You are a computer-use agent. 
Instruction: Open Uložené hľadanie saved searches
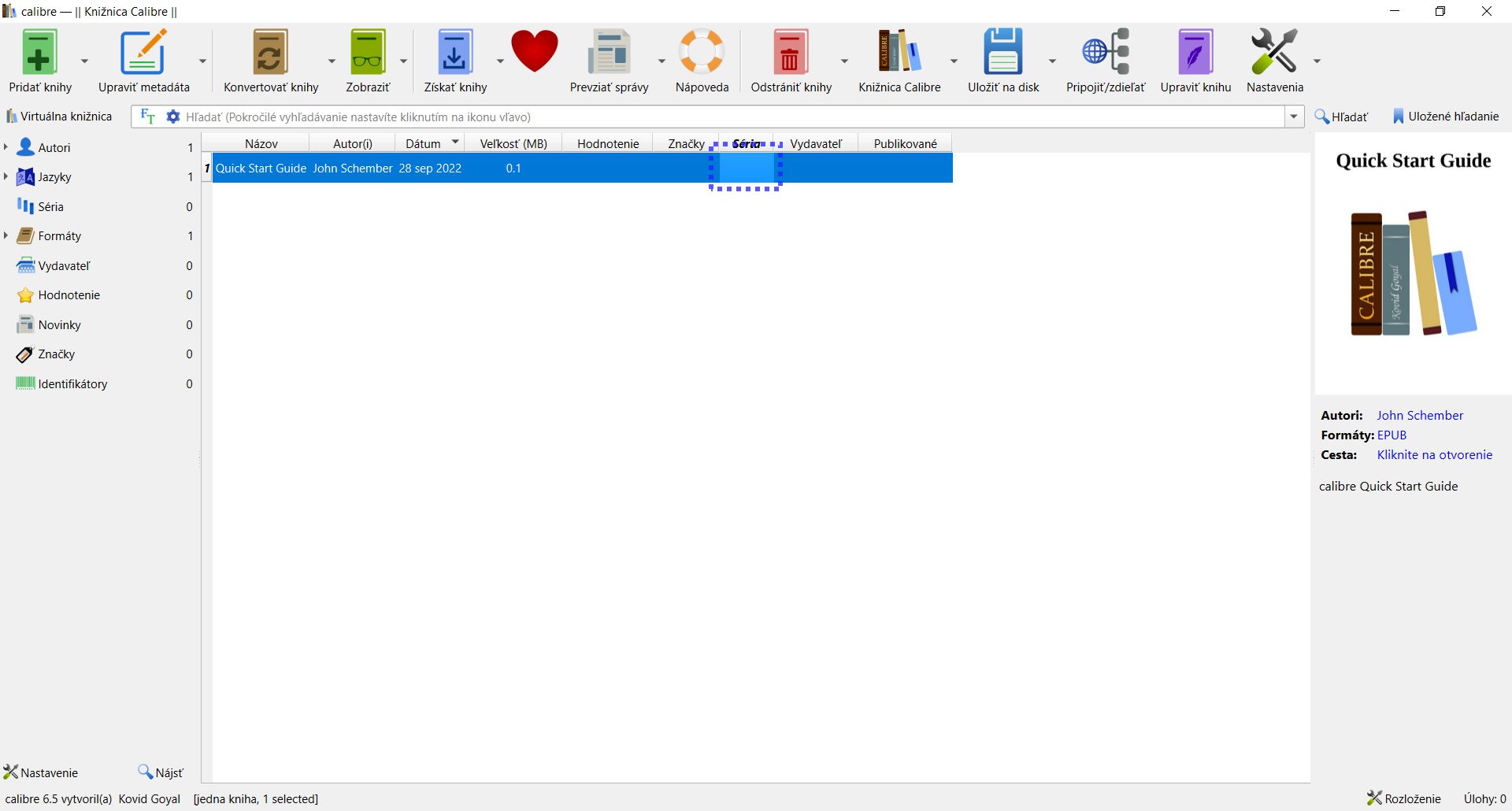coord(1445,117)
